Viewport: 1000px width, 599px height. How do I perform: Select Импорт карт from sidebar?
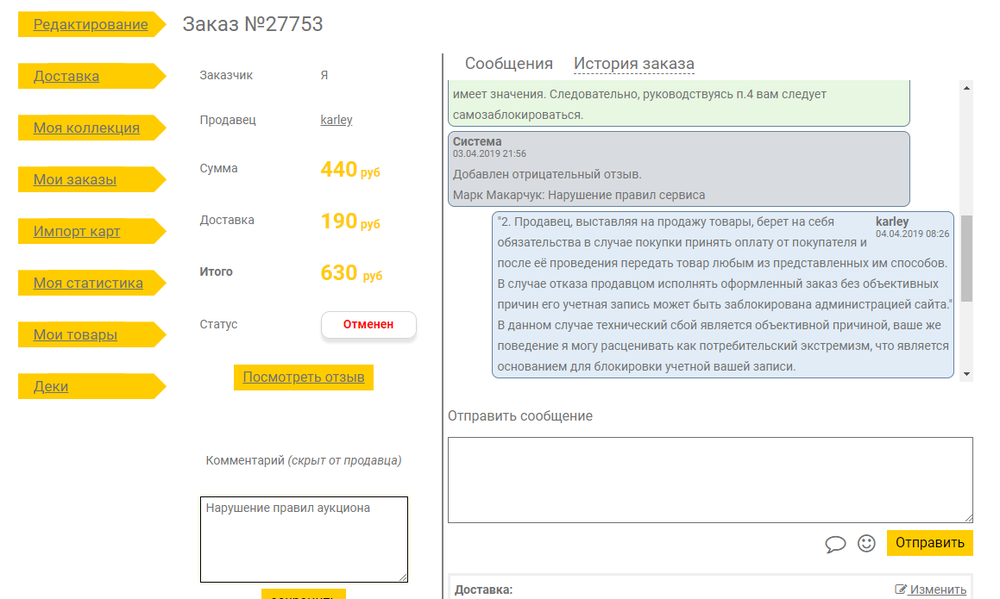[77, 231]
